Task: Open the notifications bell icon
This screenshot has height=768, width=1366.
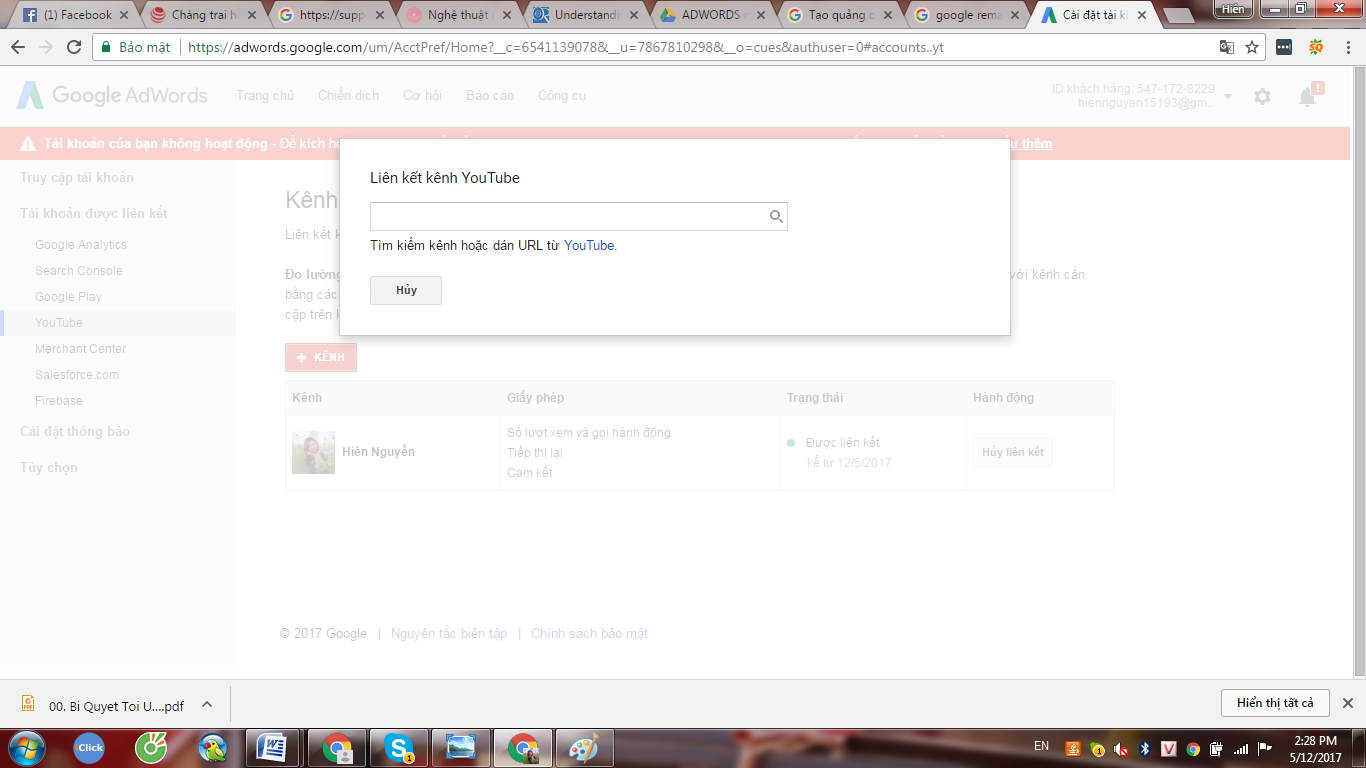Action: (1307, 97)
